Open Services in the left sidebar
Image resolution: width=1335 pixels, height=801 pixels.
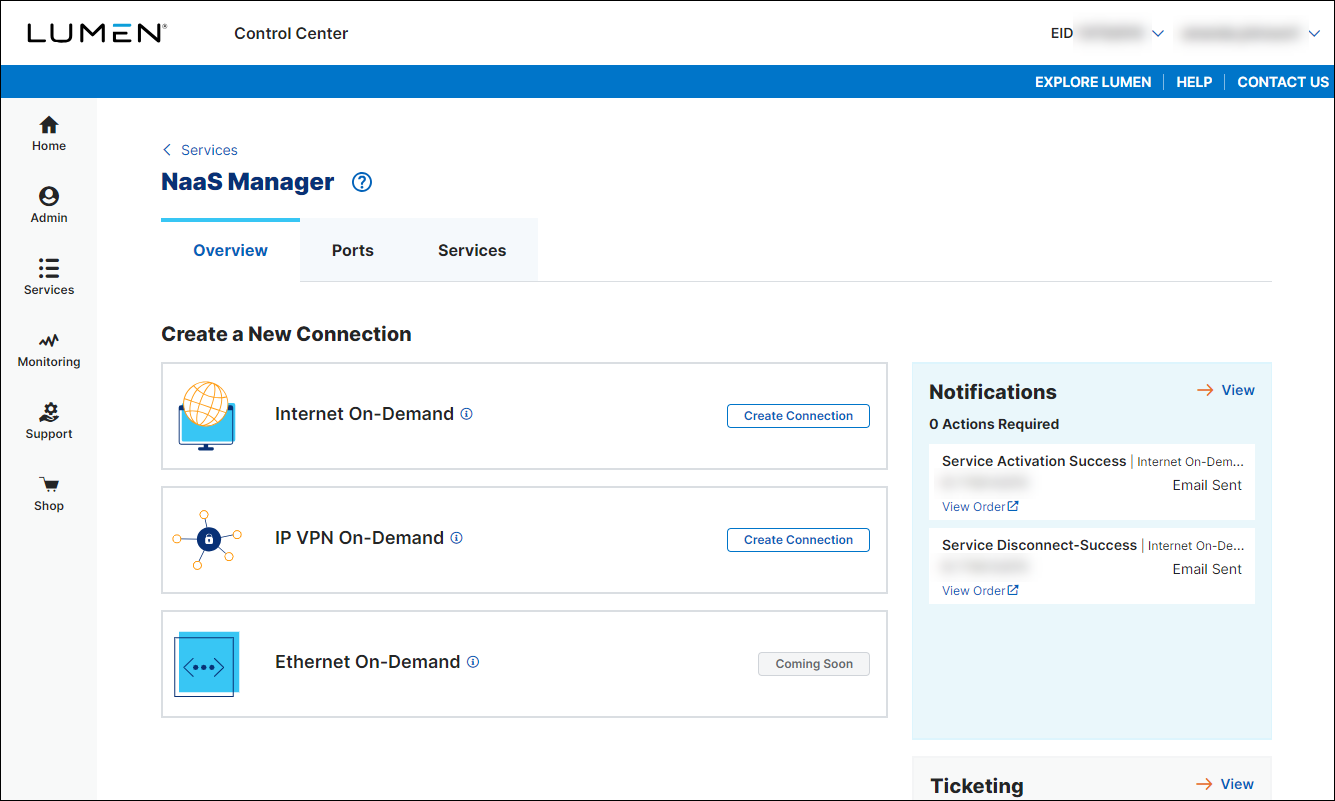(x=48, y=277)
